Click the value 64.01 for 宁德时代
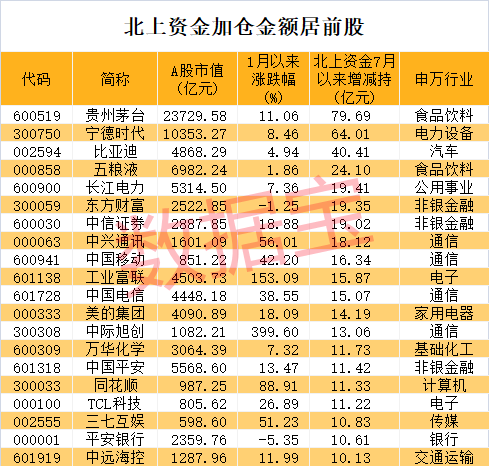 351,134
